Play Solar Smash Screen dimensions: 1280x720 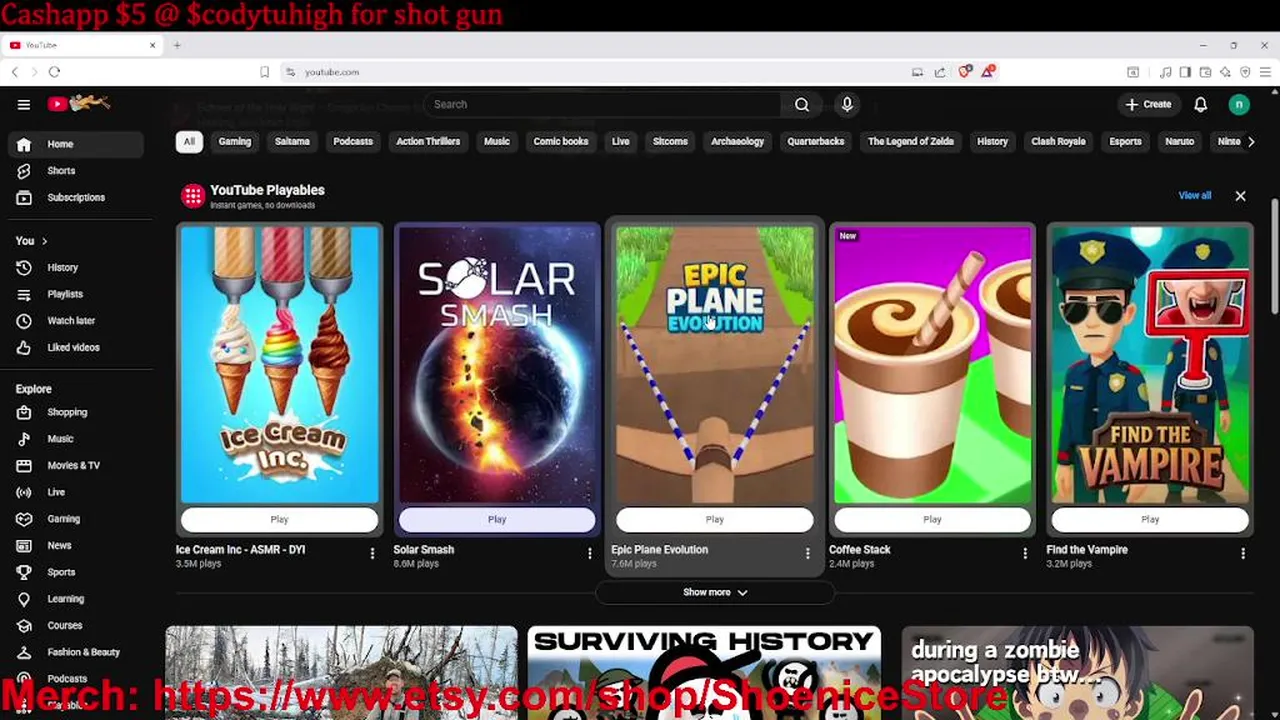[x=497, y=519]
